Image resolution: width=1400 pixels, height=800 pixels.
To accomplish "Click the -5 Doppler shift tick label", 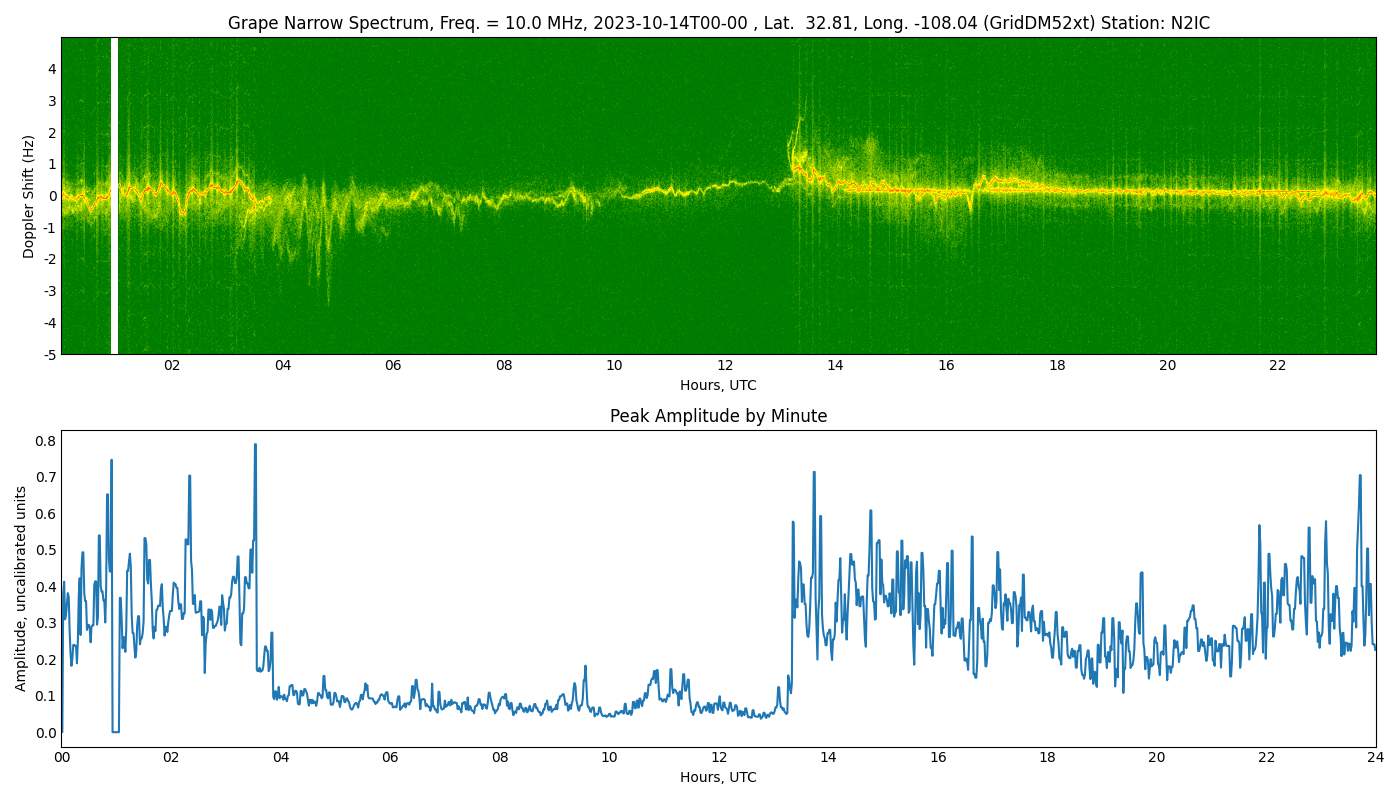I will (x=50, y=354).
